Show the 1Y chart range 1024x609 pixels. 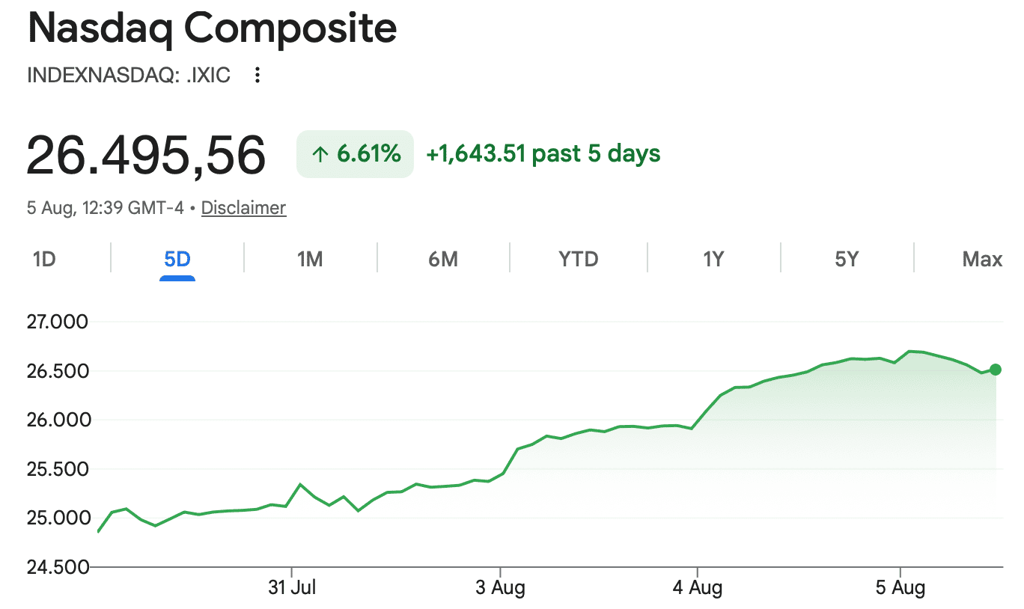[713, 259]
